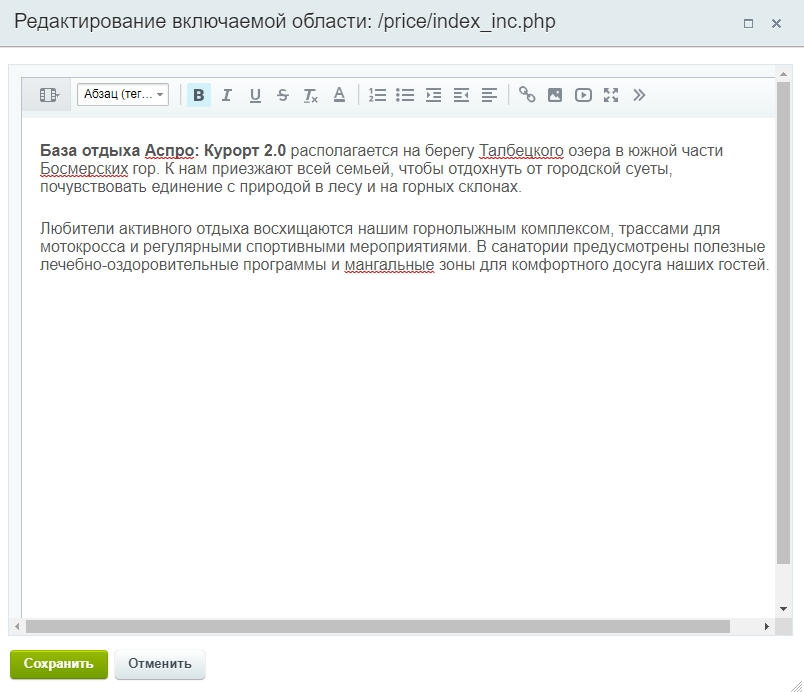
Task: Switch the editor to fullscreen mode
Action: [x=611, y=95]
